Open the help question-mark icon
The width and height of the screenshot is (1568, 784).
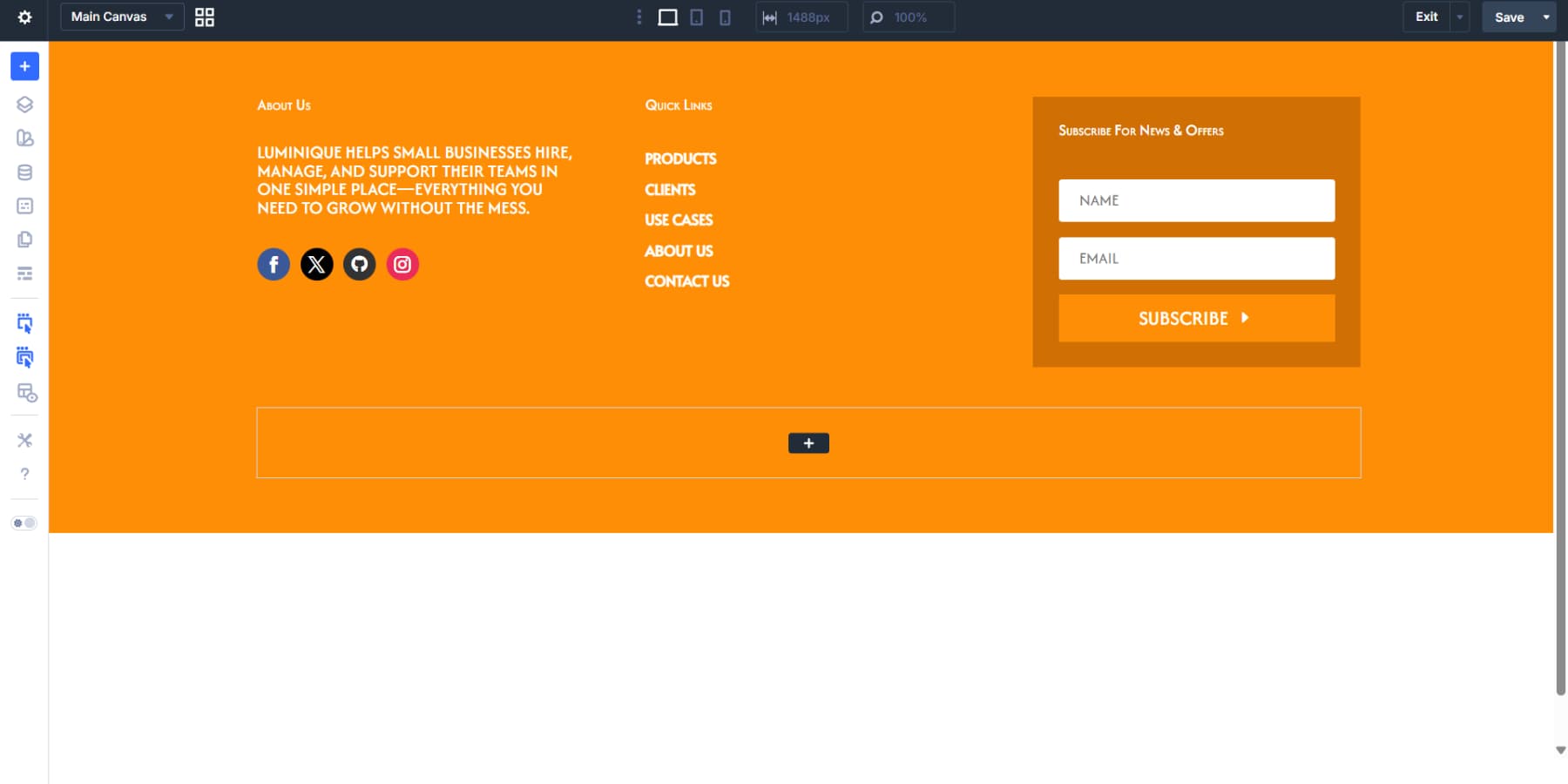point(24,473)
